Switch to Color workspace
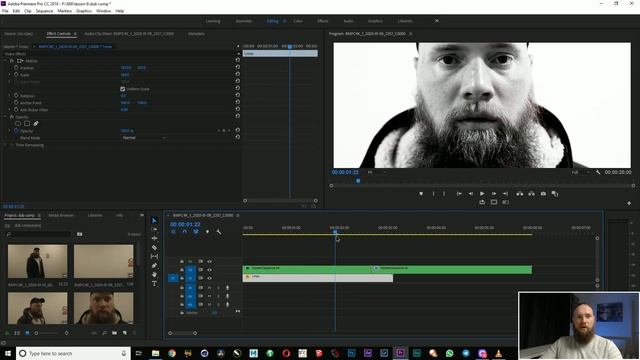 [298, 21]
